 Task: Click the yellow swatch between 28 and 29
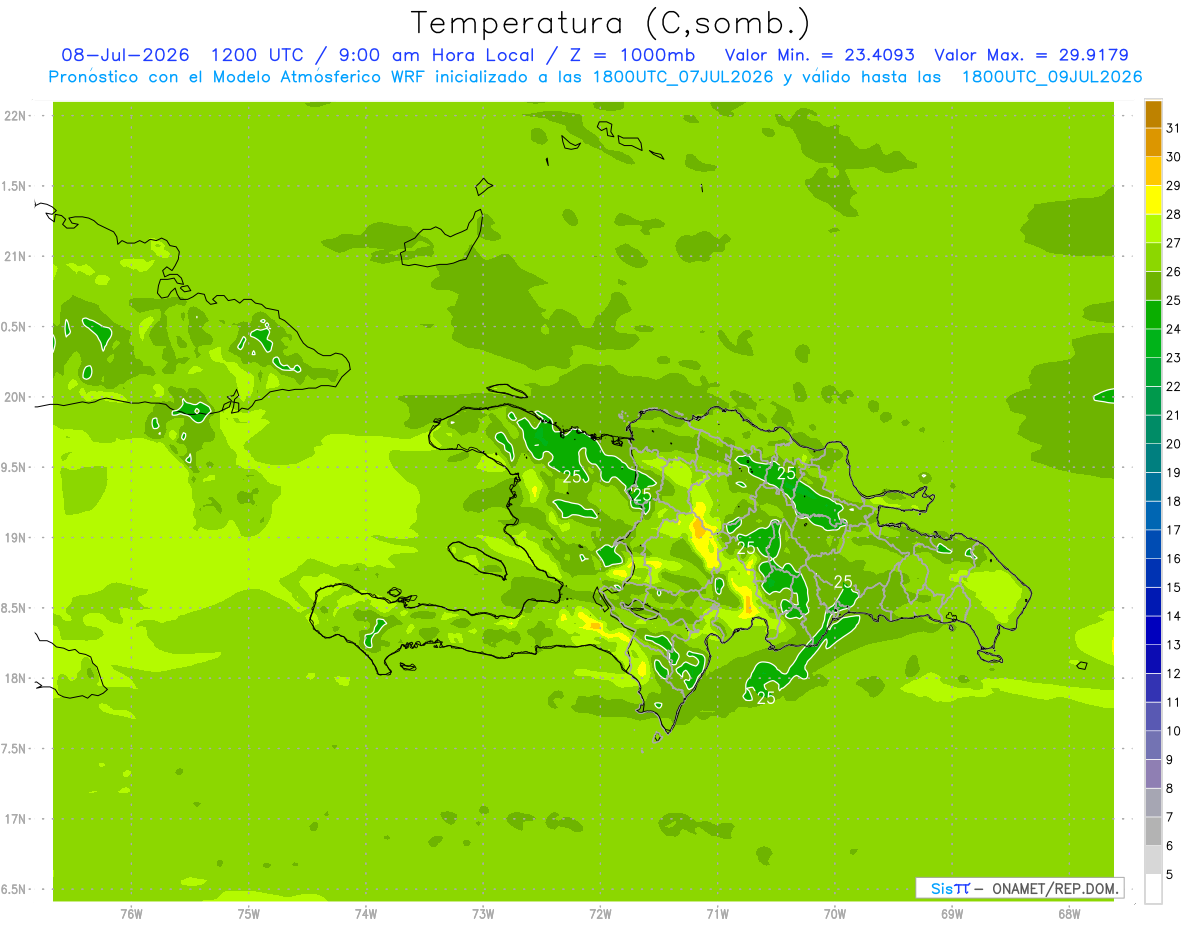pos(1153,201)
